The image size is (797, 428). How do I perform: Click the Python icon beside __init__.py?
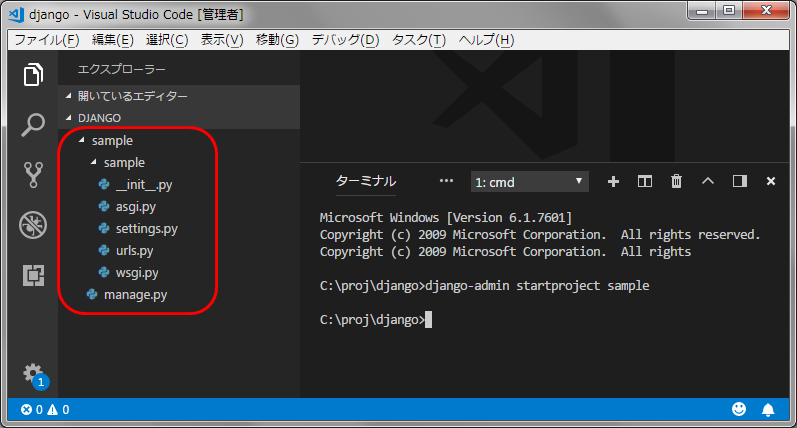click(x=104, y=185)
